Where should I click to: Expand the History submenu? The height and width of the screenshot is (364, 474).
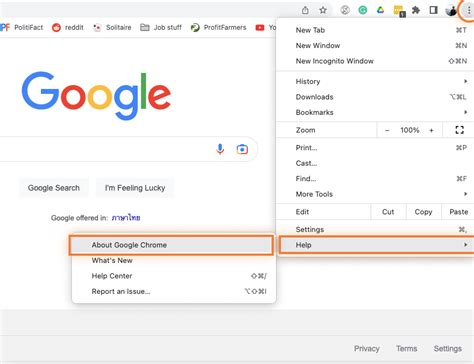(375, 81)
